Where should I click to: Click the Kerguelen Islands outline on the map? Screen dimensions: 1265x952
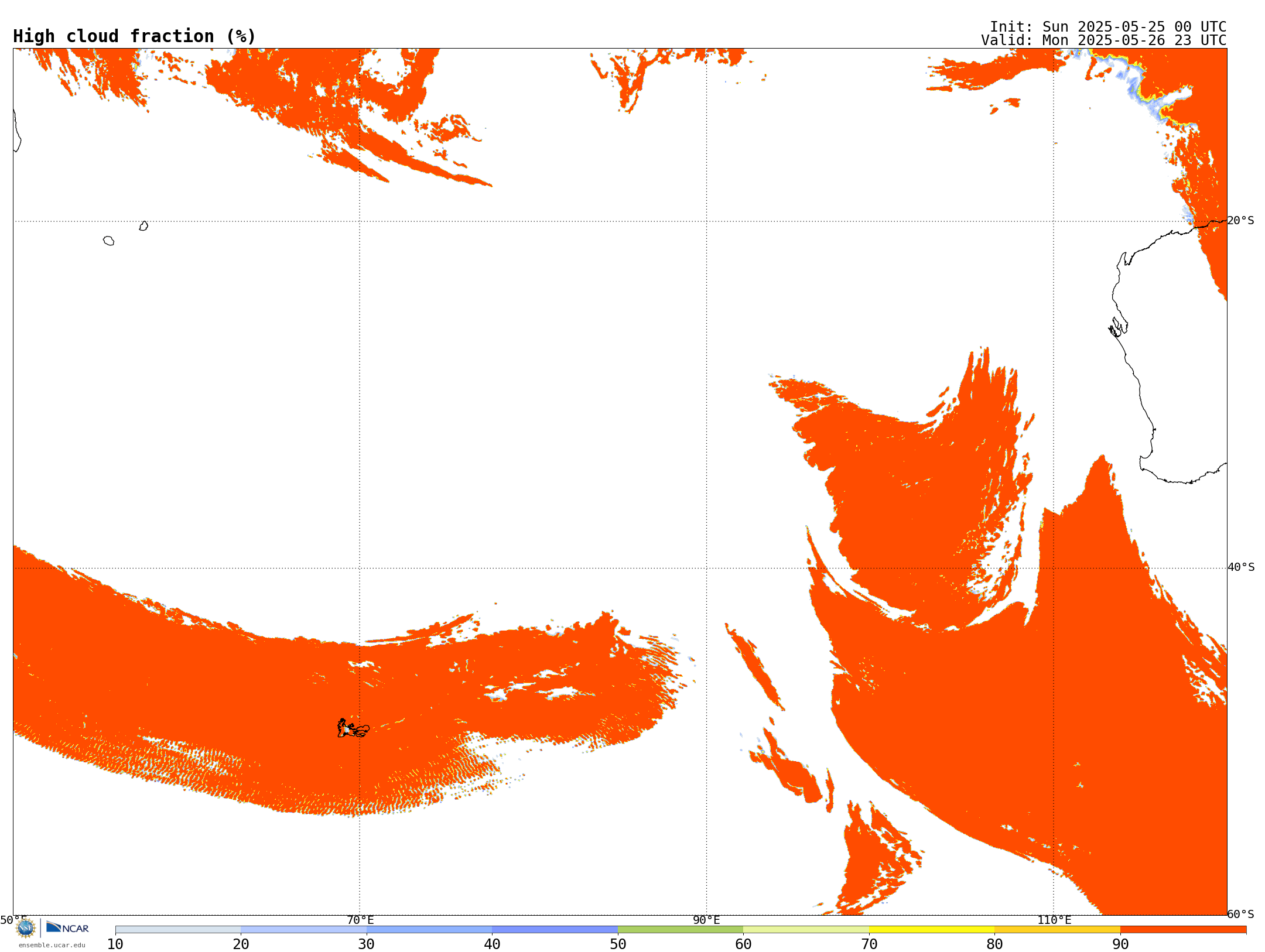pyautogui.click(x=353, y=728)
